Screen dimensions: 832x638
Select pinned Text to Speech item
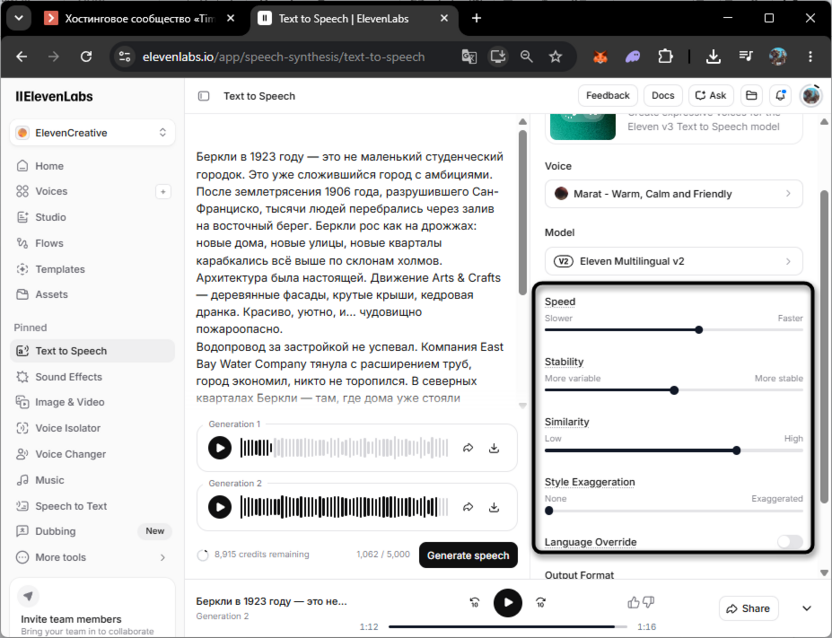tap(92, 351)
